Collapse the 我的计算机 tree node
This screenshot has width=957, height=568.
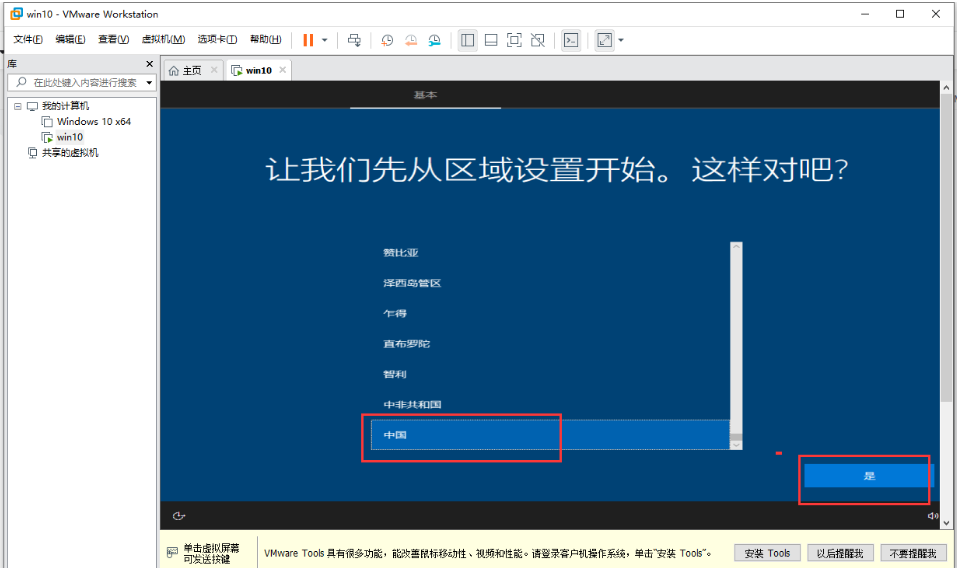click(x=18, y=106)
